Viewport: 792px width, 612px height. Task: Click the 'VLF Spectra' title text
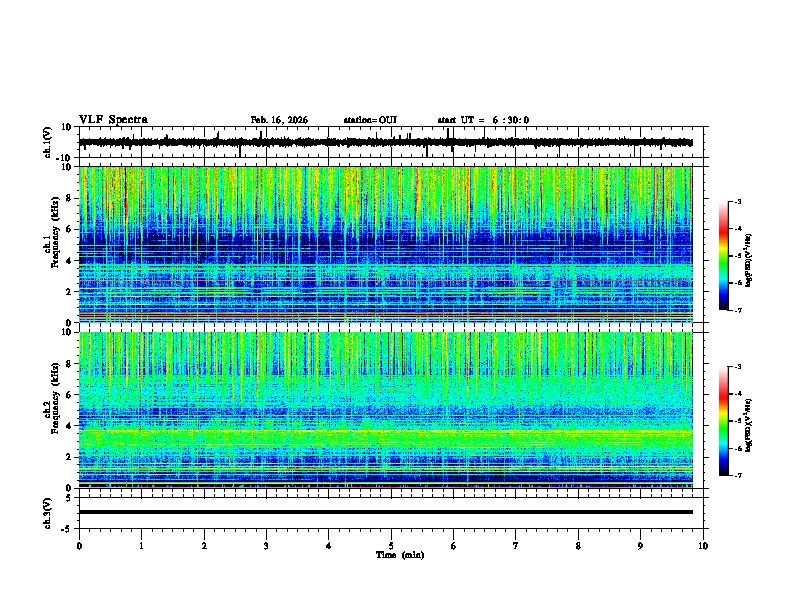pyautogui.click(x=113, y=120)
